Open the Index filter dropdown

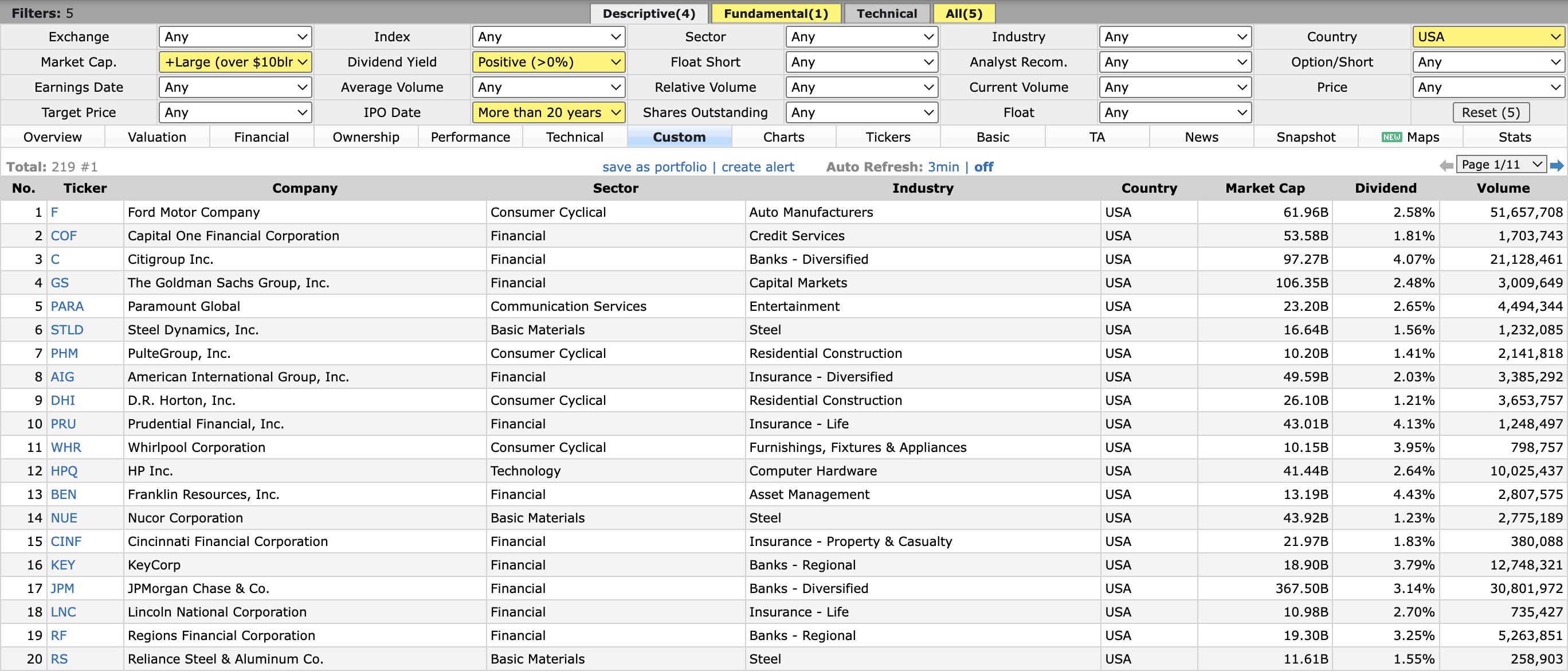[x=548, y=37]
